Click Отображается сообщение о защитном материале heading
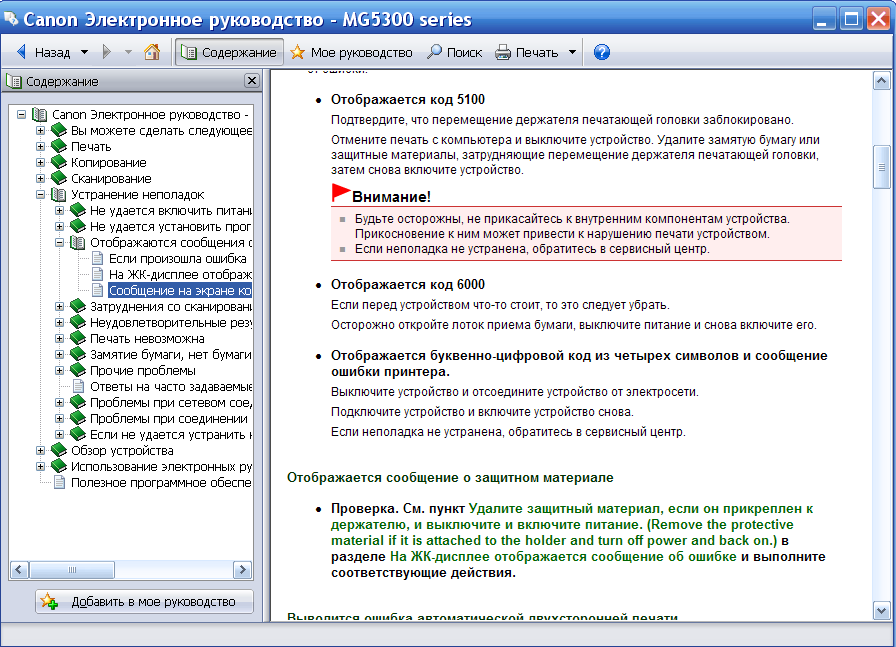 click(x=450, y=477)
